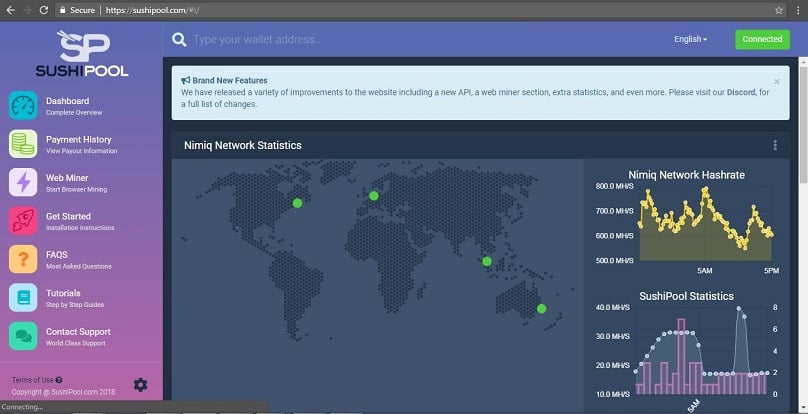The height and width of the screenshot is (414, 808).
Task: Bookmark this page with the star
Action: click(x=779, y=10)
